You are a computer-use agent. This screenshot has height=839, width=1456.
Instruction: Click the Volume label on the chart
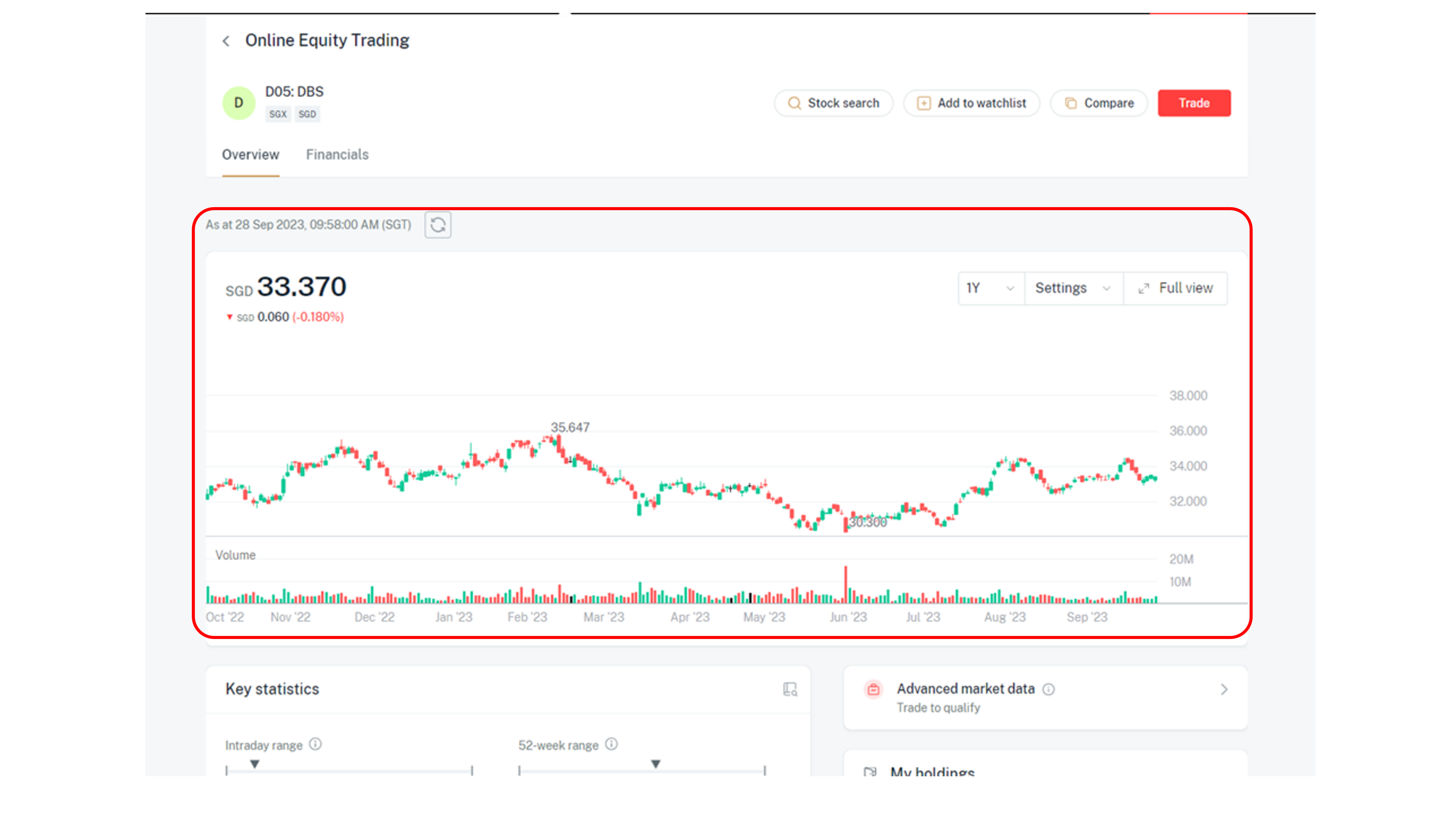(235, 555)
